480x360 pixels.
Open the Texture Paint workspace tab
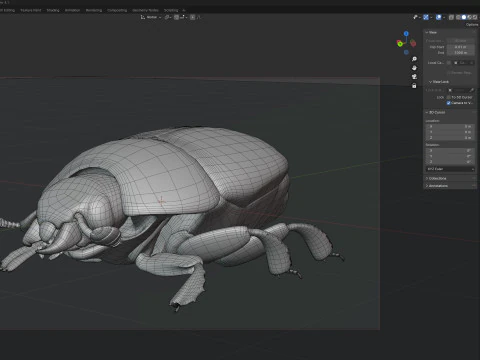point(31,10)
